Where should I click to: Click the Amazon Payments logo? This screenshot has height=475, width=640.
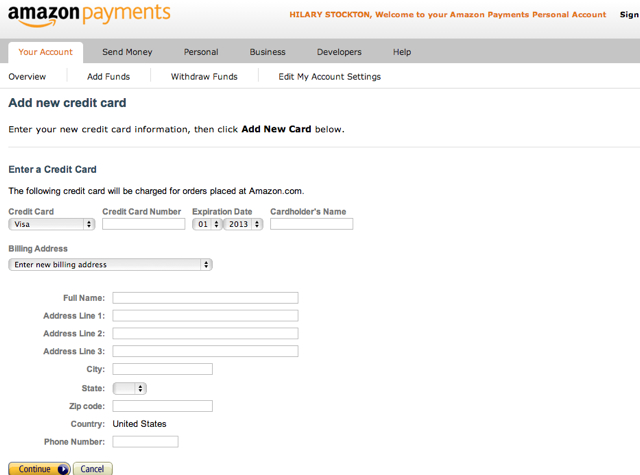[x=89, y=16]
